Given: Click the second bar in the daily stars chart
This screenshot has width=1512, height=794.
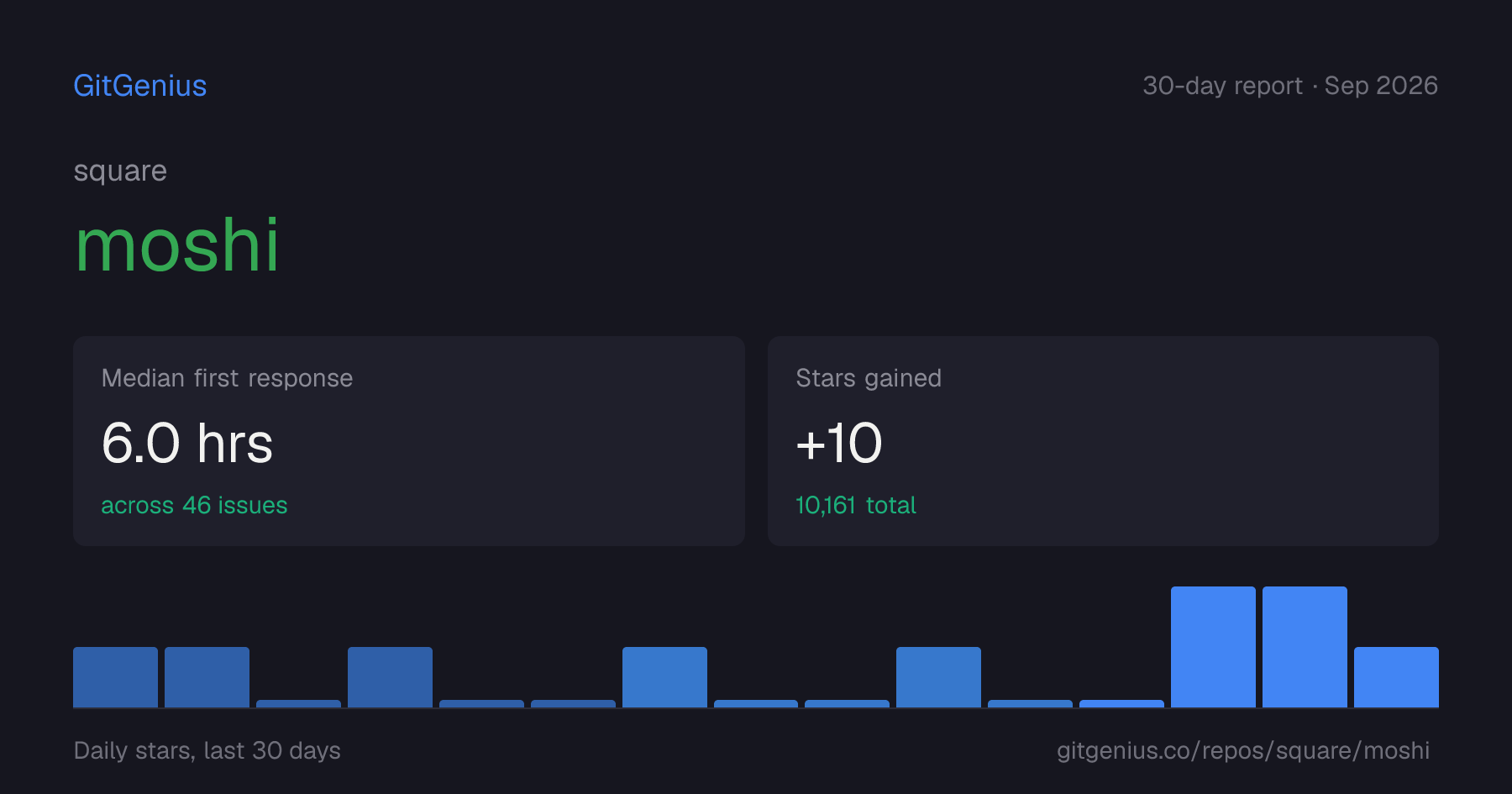Looking at the screenshot, I should [207, 677].
